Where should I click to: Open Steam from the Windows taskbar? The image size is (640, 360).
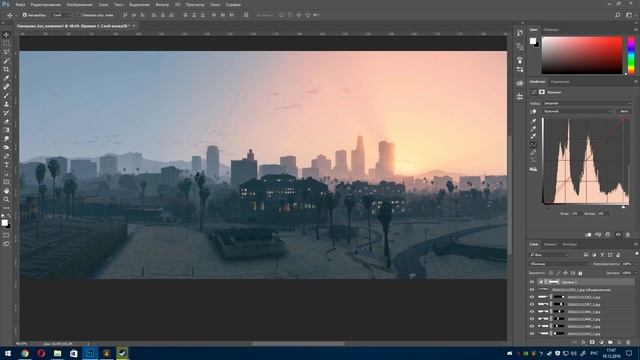(122, 353)
